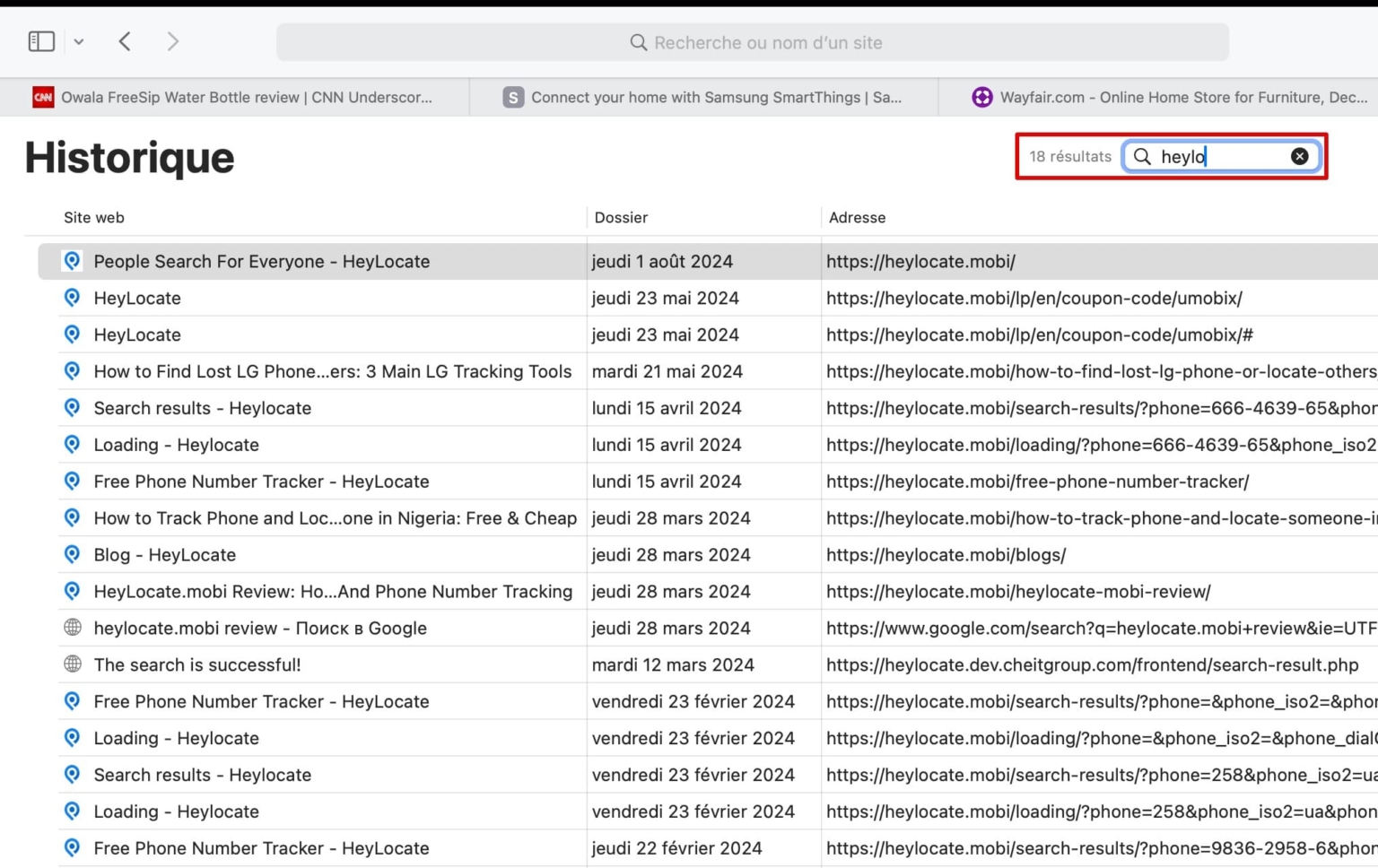Screen dimensions: 1378x868
Task: Click the magnifier icon in the address bar
Action: (x=639, y=42)
